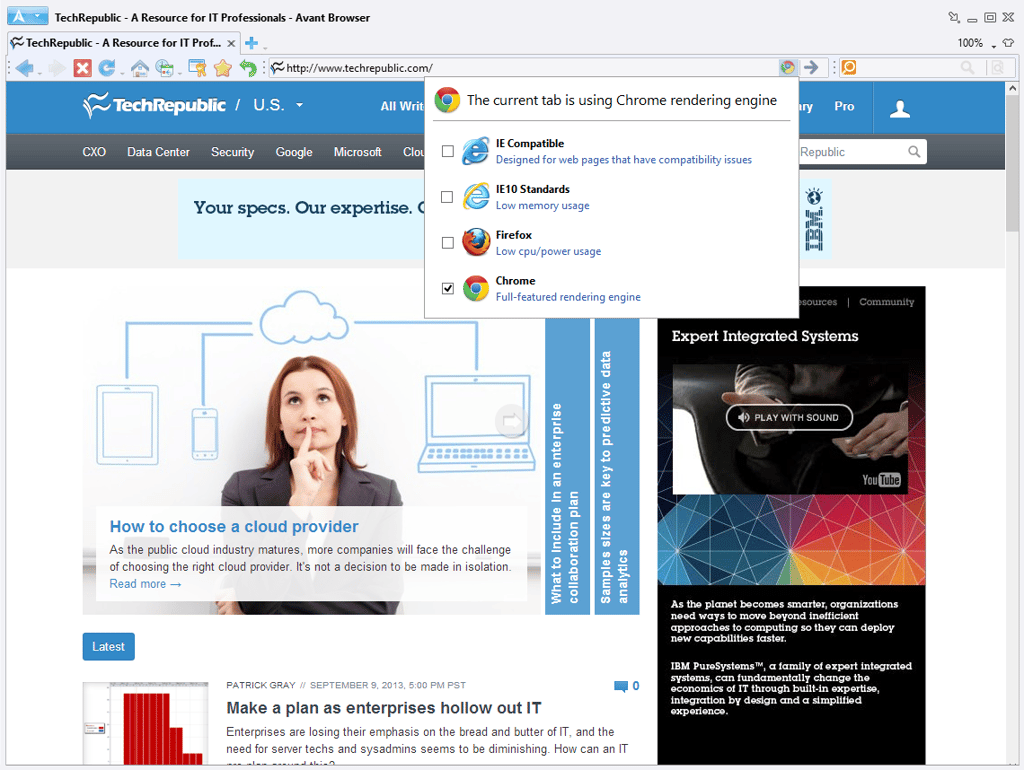Choose the IE10 Standards engine entry label
Viewport: 1024px width, 770px height.
coord(532,189)
